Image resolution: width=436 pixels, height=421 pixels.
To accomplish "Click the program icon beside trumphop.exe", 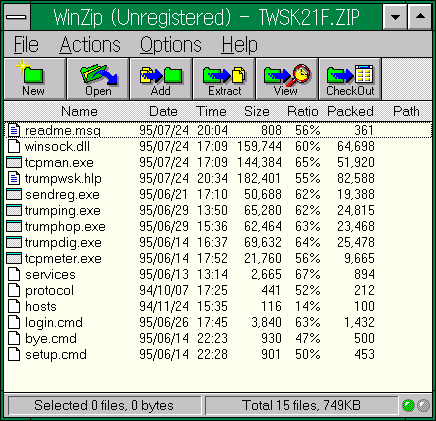I will (14, 226).
